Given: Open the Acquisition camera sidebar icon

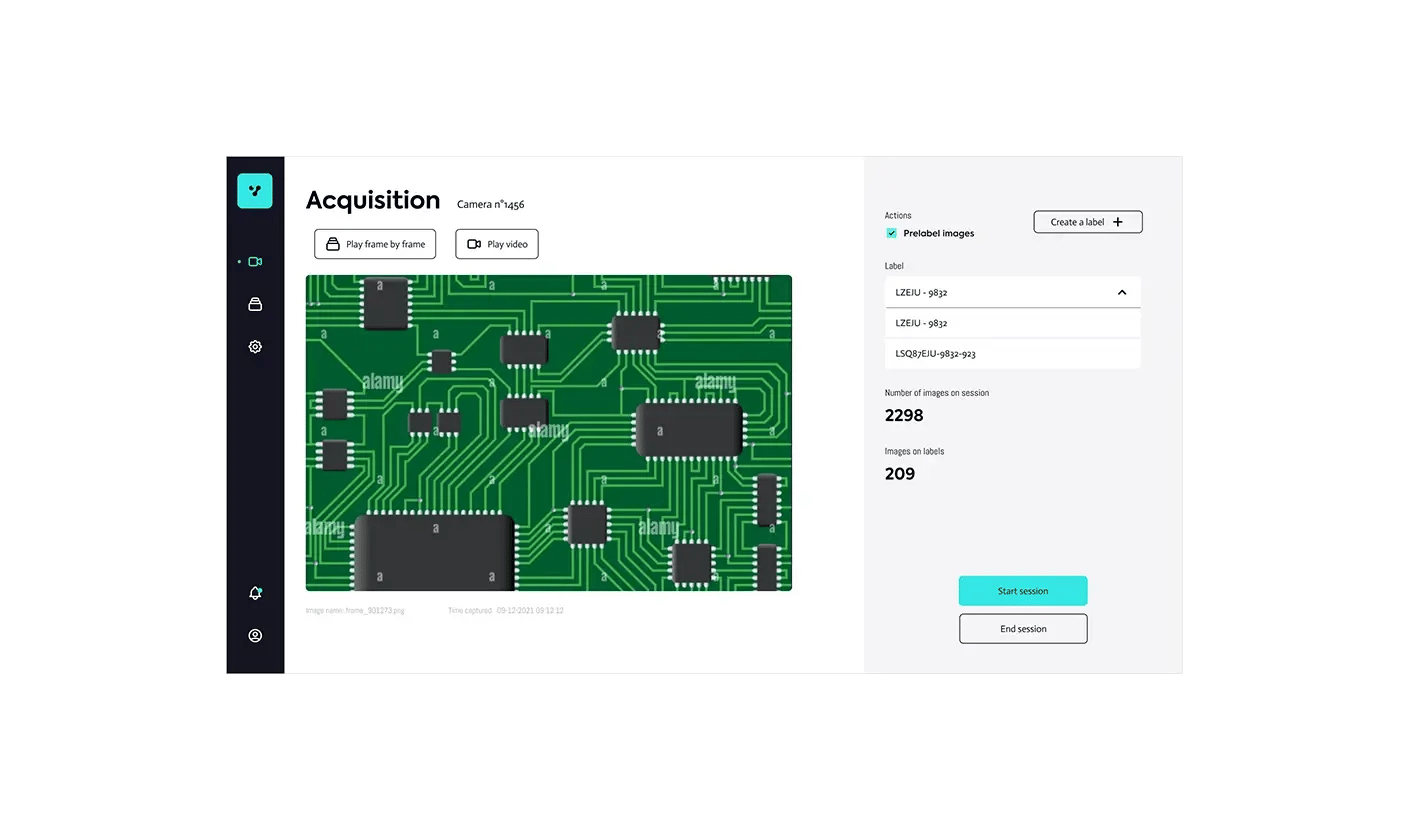Looking at the screenshot, I should (x=255, y=262).
